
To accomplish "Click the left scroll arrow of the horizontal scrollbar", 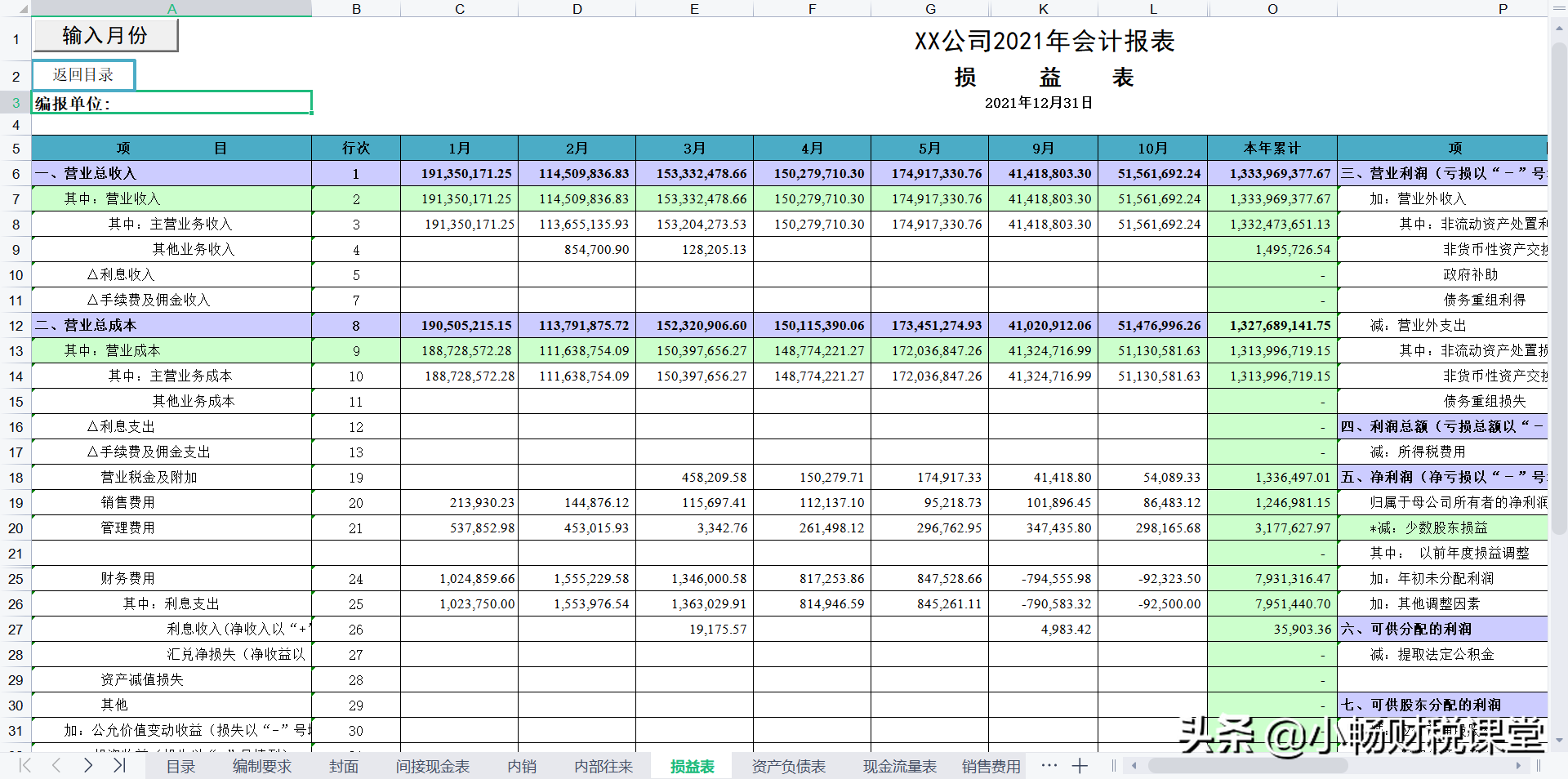I will pyautogui.click(x=1135, y=766).
